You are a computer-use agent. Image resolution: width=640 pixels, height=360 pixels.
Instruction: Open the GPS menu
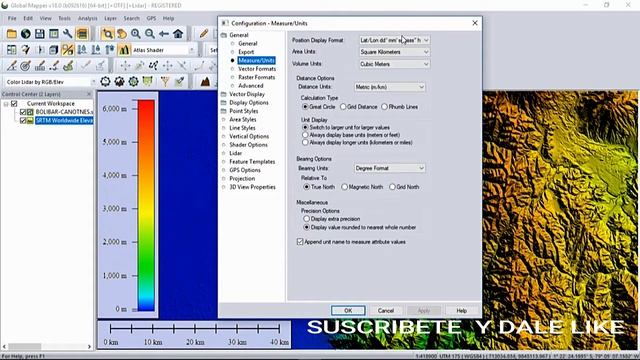[x=151, y=18]
